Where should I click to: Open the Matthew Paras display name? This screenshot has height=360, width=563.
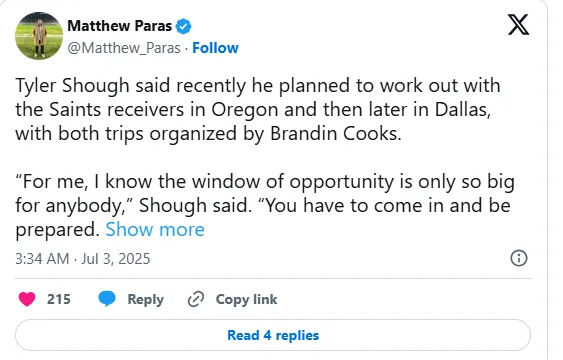click(120, 26)
